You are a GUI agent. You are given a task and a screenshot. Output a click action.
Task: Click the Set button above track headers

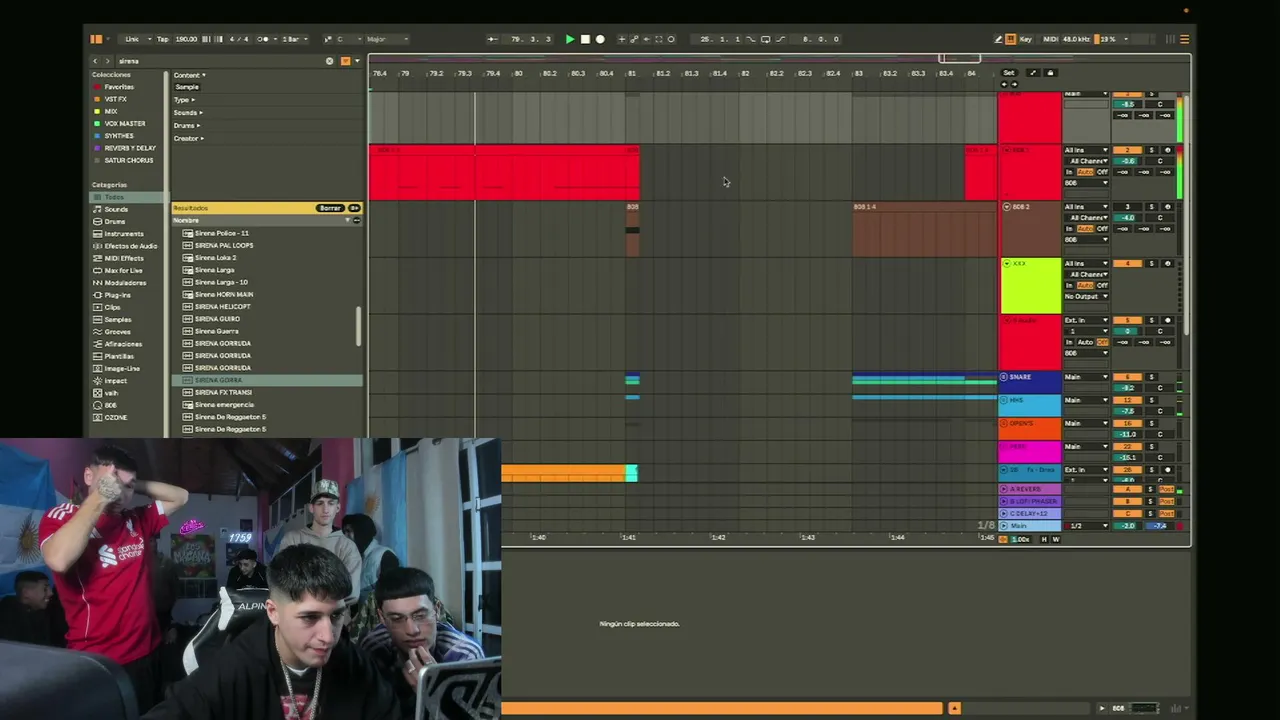[x=1008, y=73]
